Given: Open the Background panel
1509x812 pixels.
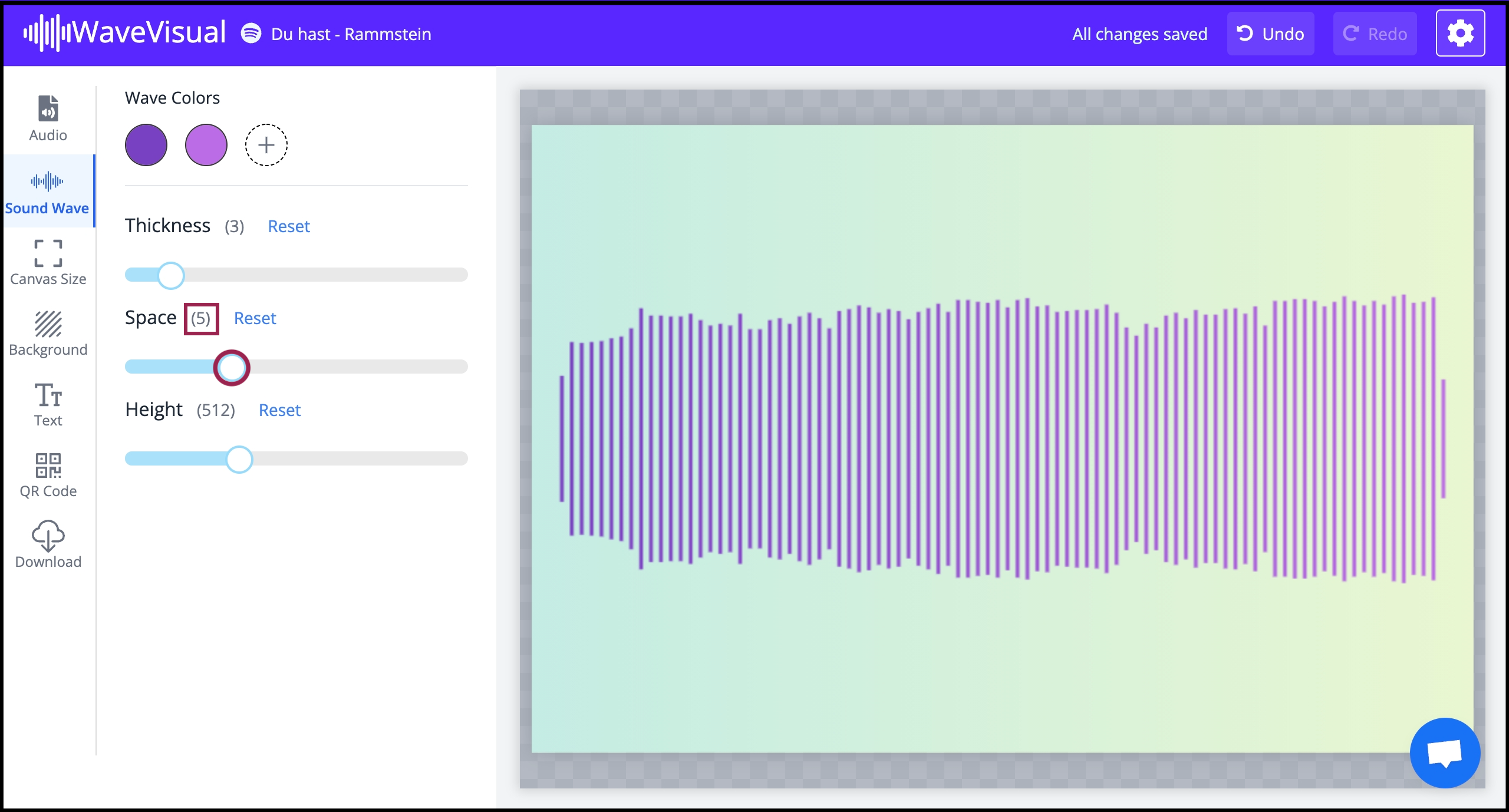Looking at the screenshot, I should pyautogui.click(x=47, y=333).
